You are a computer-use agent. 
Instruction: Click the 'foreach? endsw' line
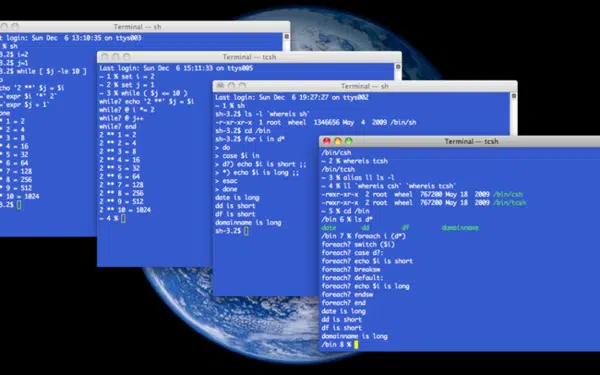point(347,295)
